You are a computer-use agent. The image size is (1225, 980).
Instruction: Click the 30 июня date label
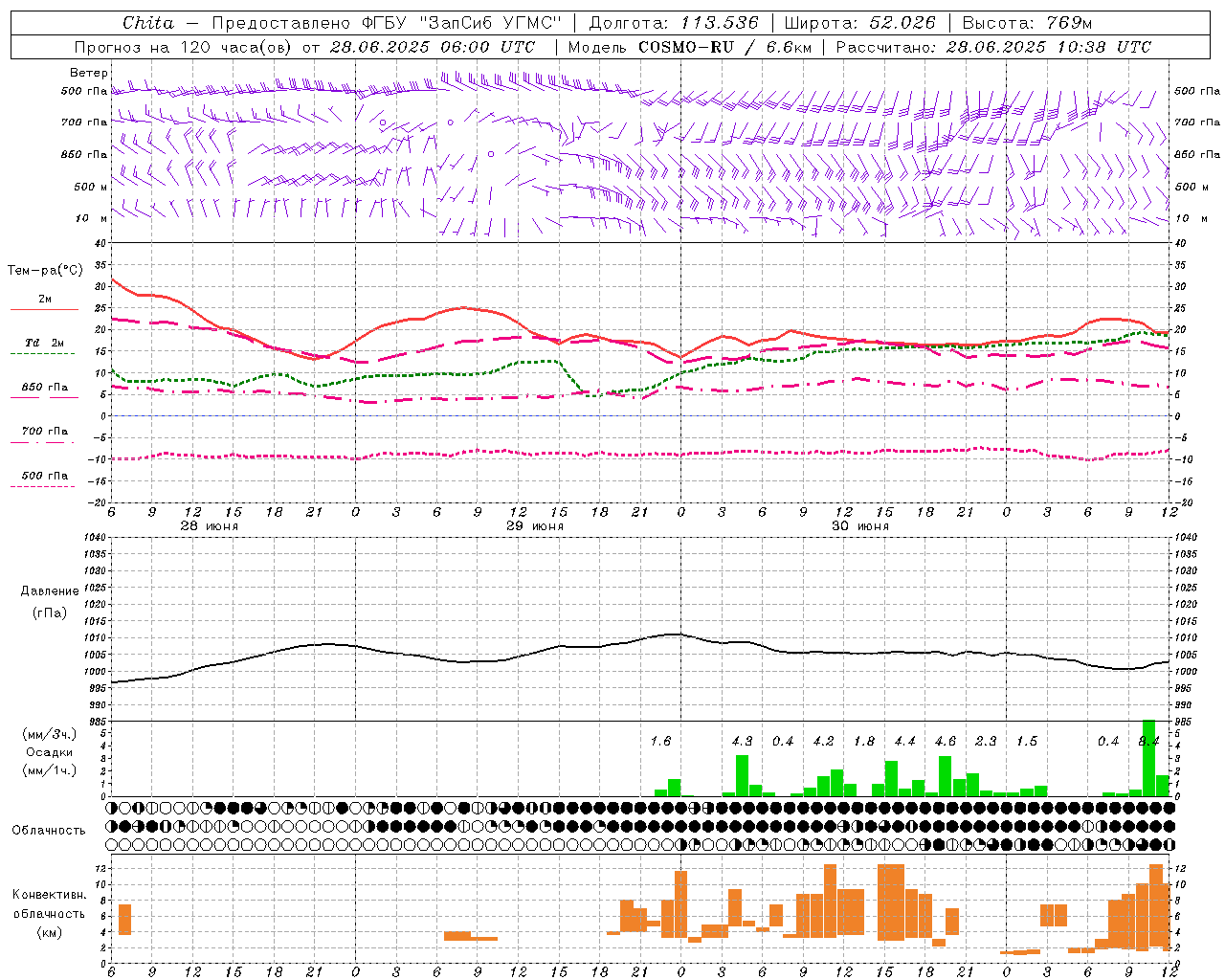click(860, 526)
